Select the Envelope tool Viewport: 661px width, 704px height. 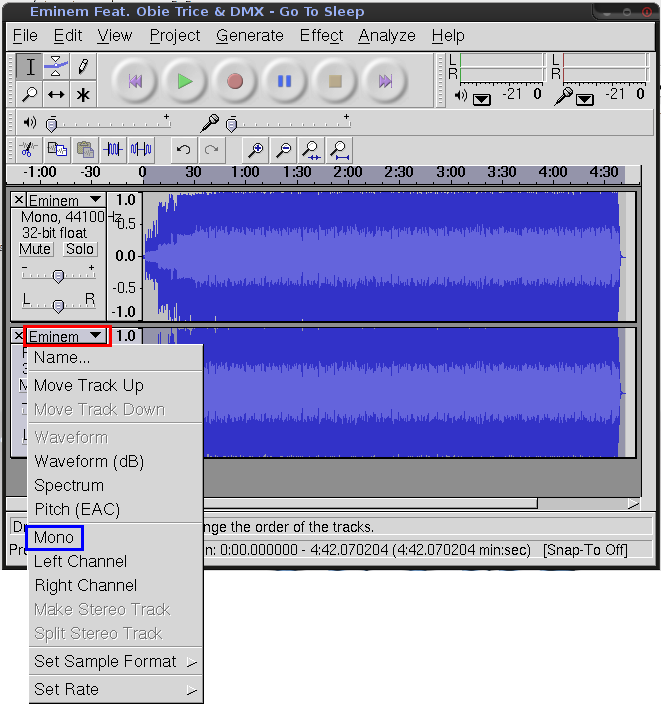[56, 67]
